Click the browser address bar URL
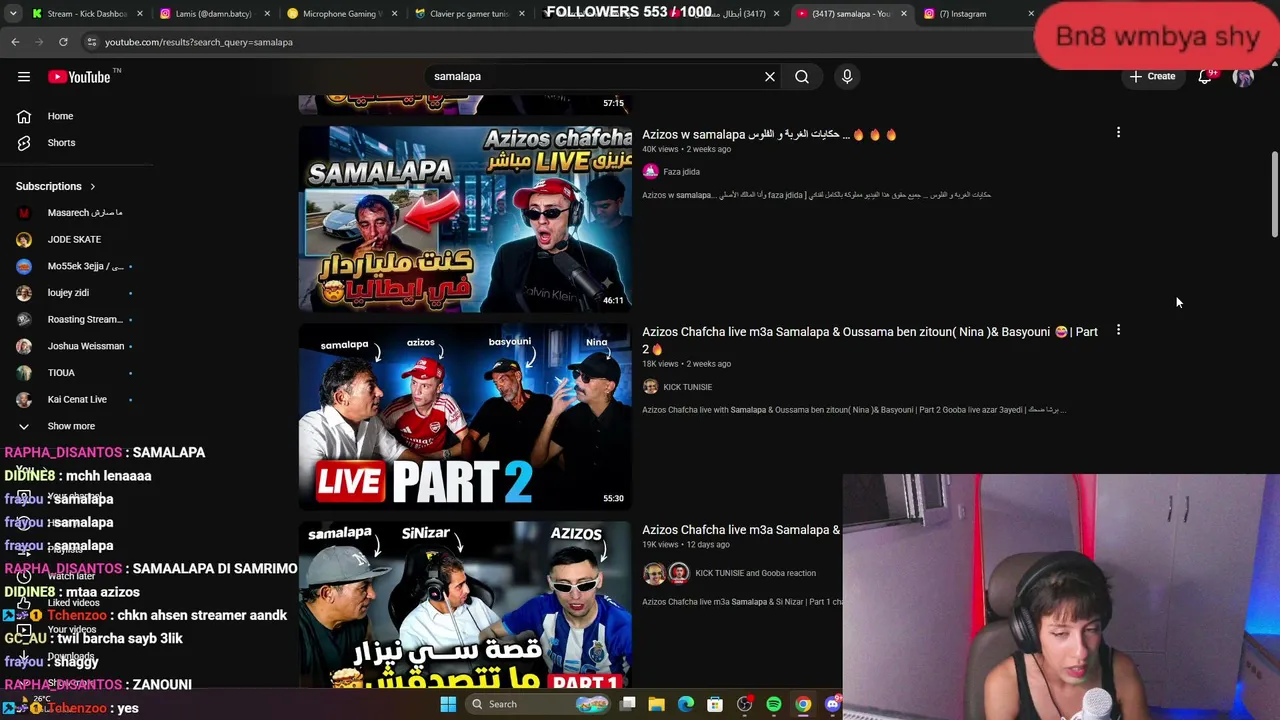This screenshot has height=720, width=1280. pos(199,42)
